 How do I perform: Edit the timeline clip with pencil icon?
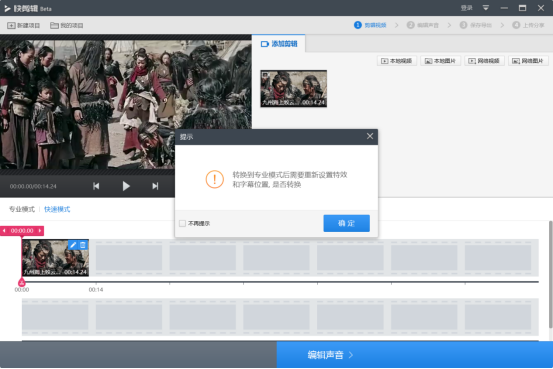pyautogui.click(x=73, y=245)
